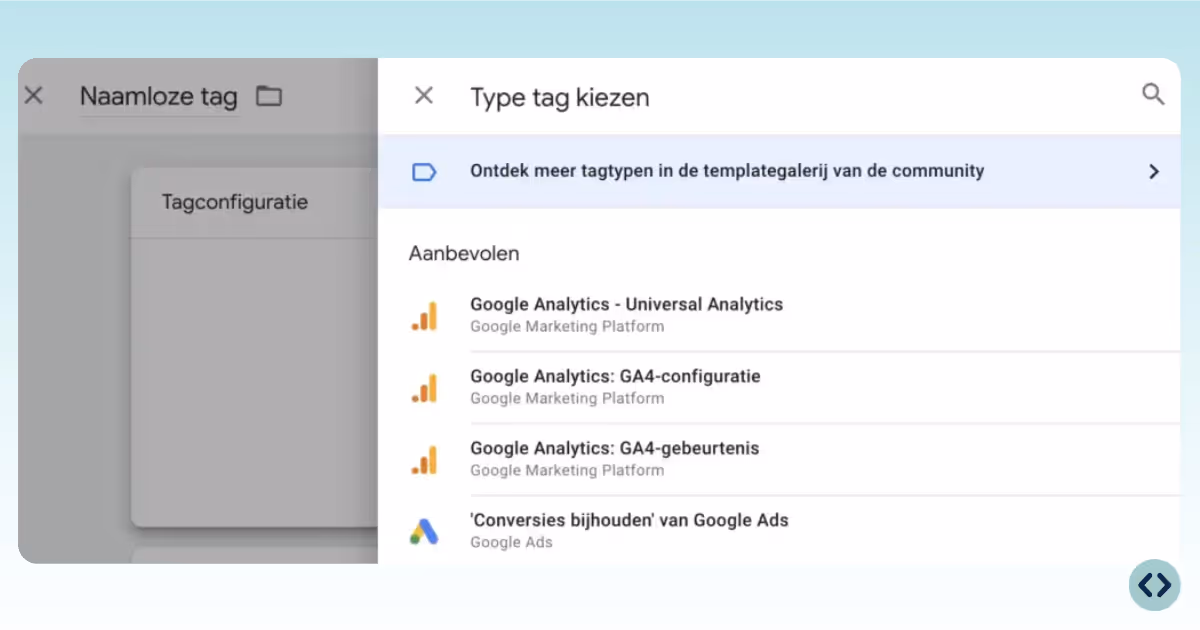Viewport: 1200px width, 630px height.
Task: Close the Type tag kiezen panel
Action: point(424,96)
